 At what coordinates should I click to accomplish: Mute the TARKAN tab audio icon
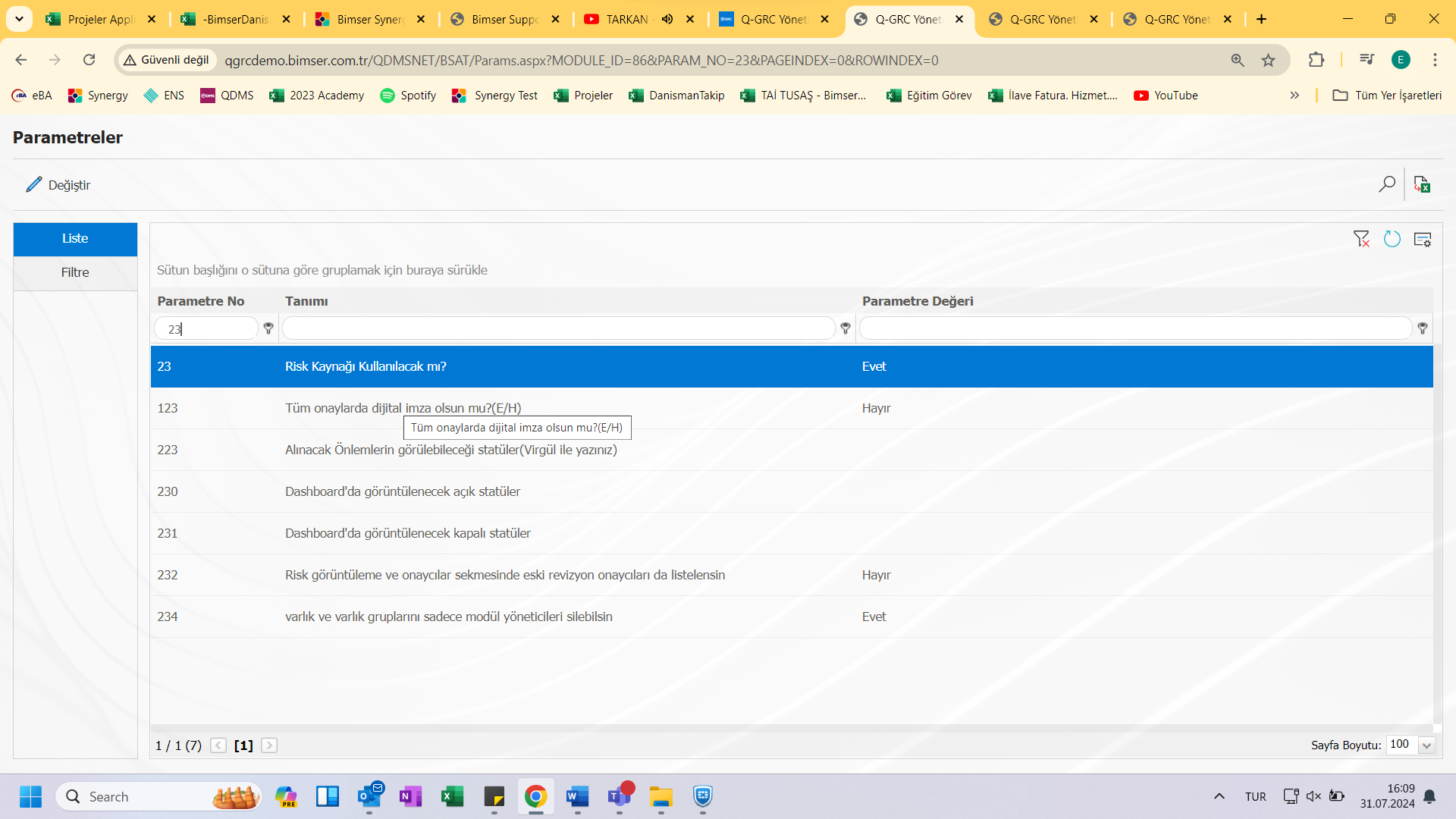tap(667, 20)
